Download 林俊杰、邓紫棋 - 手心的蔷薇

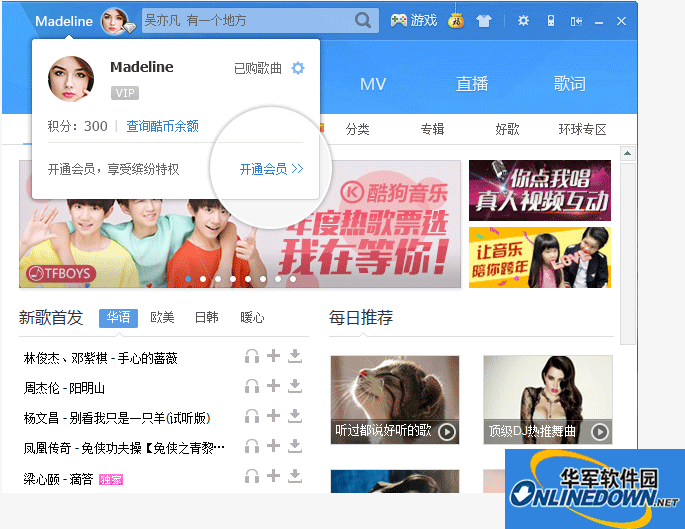295,356
